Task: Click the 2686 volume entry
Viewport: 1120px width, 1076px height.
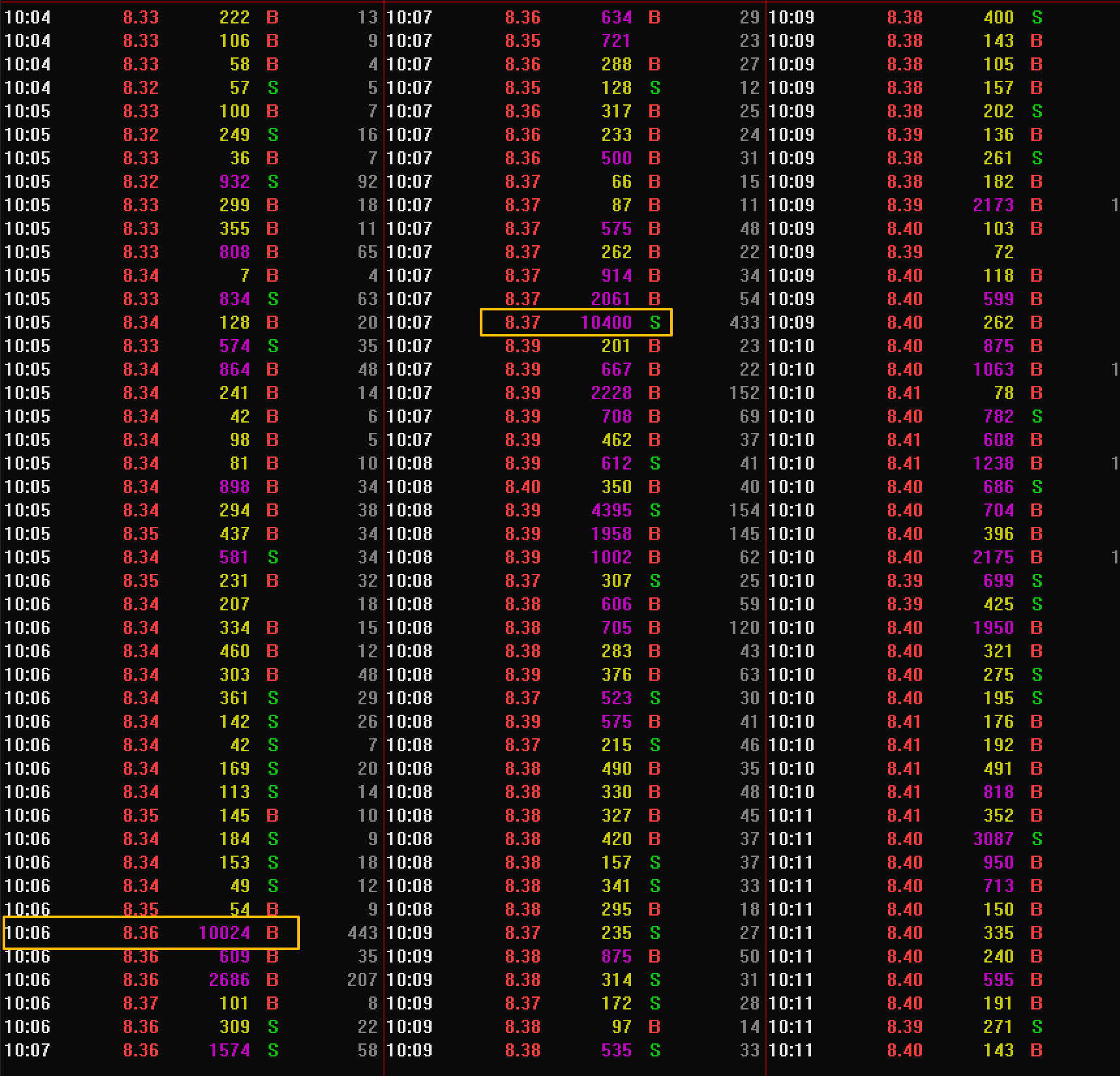Action: (229, 979)
